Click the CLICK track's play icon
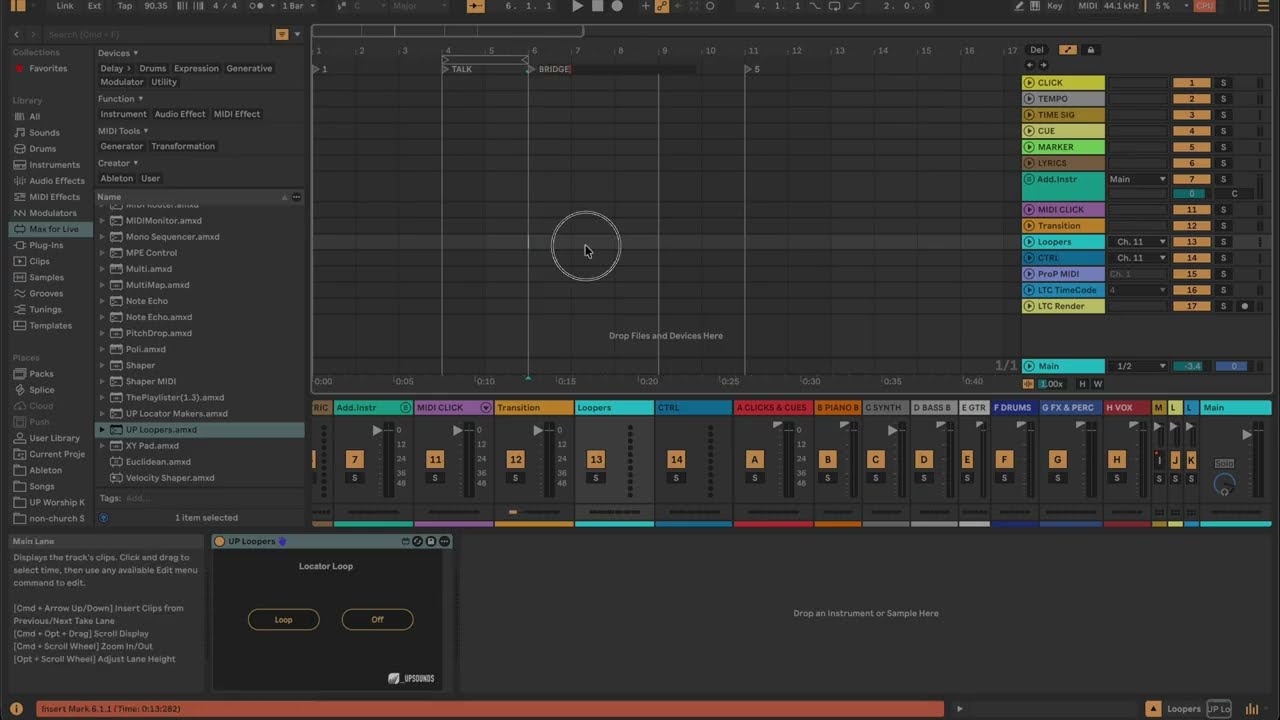The height and width of the screenshot is (720, 1280). coord(1029,83)
